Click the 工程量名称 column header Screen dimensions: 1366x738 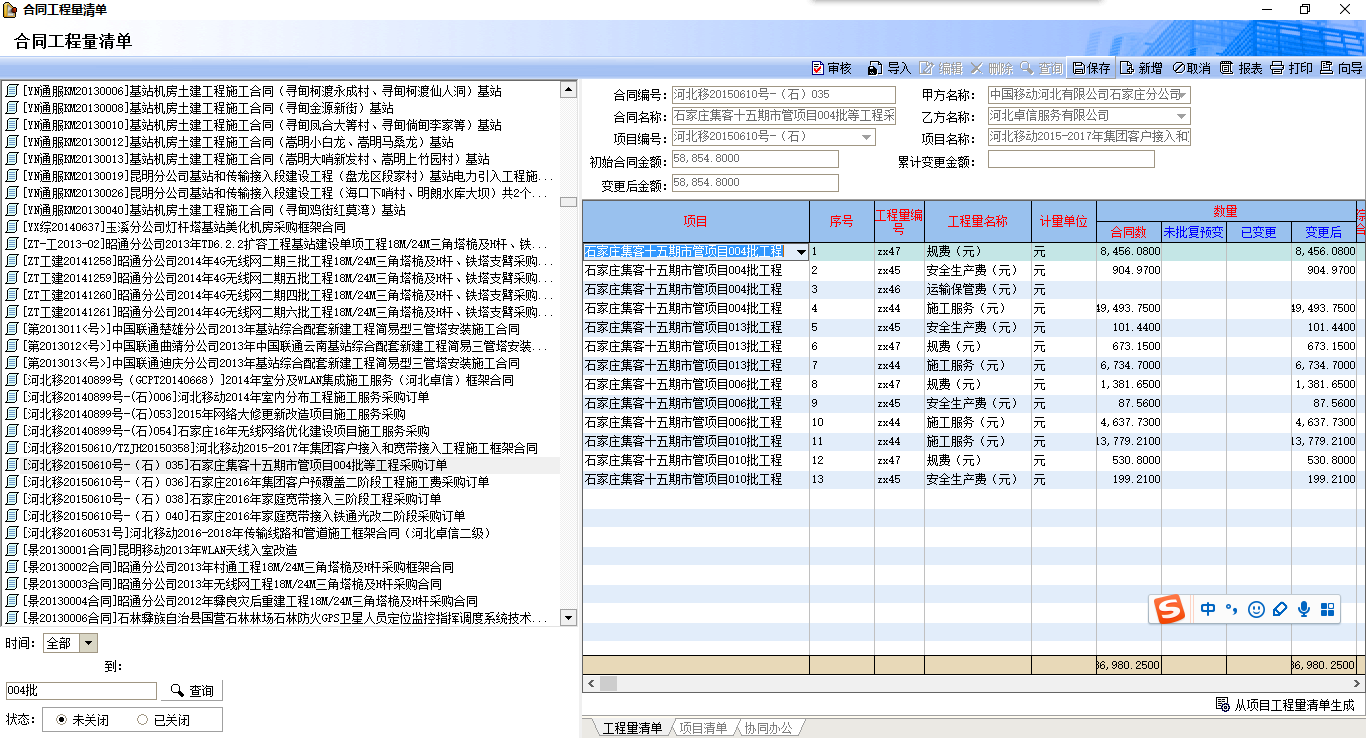(x=978, y=221)
